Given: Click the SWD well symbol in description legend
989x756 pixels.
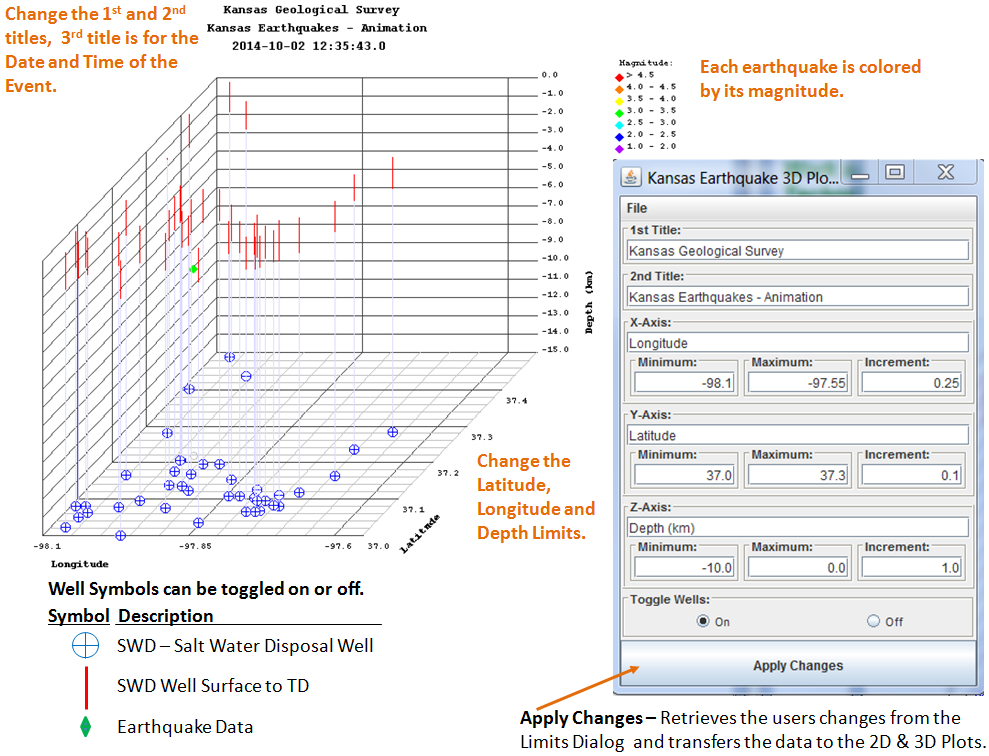Looking at the screenshot, I should 85,646.
